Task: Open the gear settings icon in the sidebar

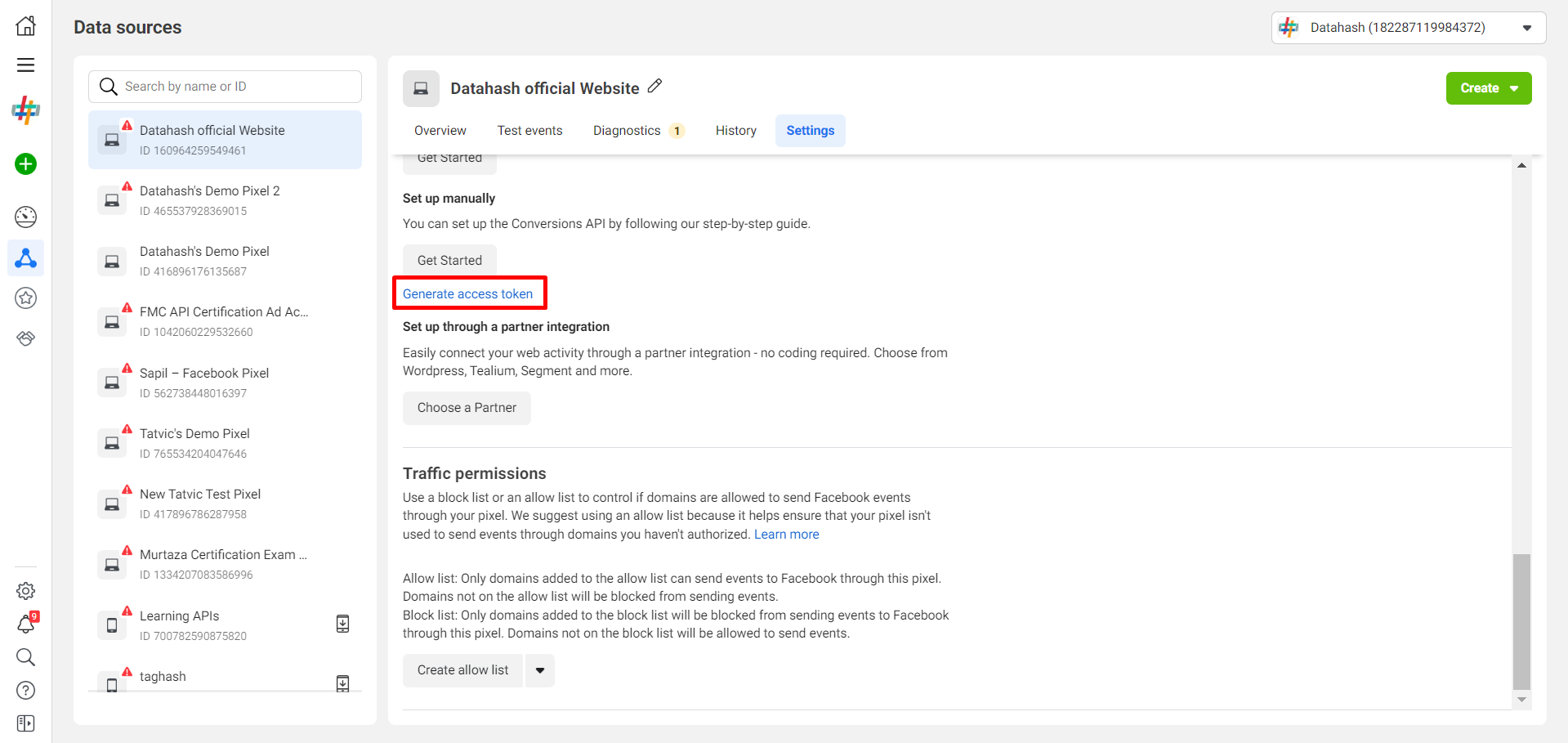Action: click(x=26, y=591)
